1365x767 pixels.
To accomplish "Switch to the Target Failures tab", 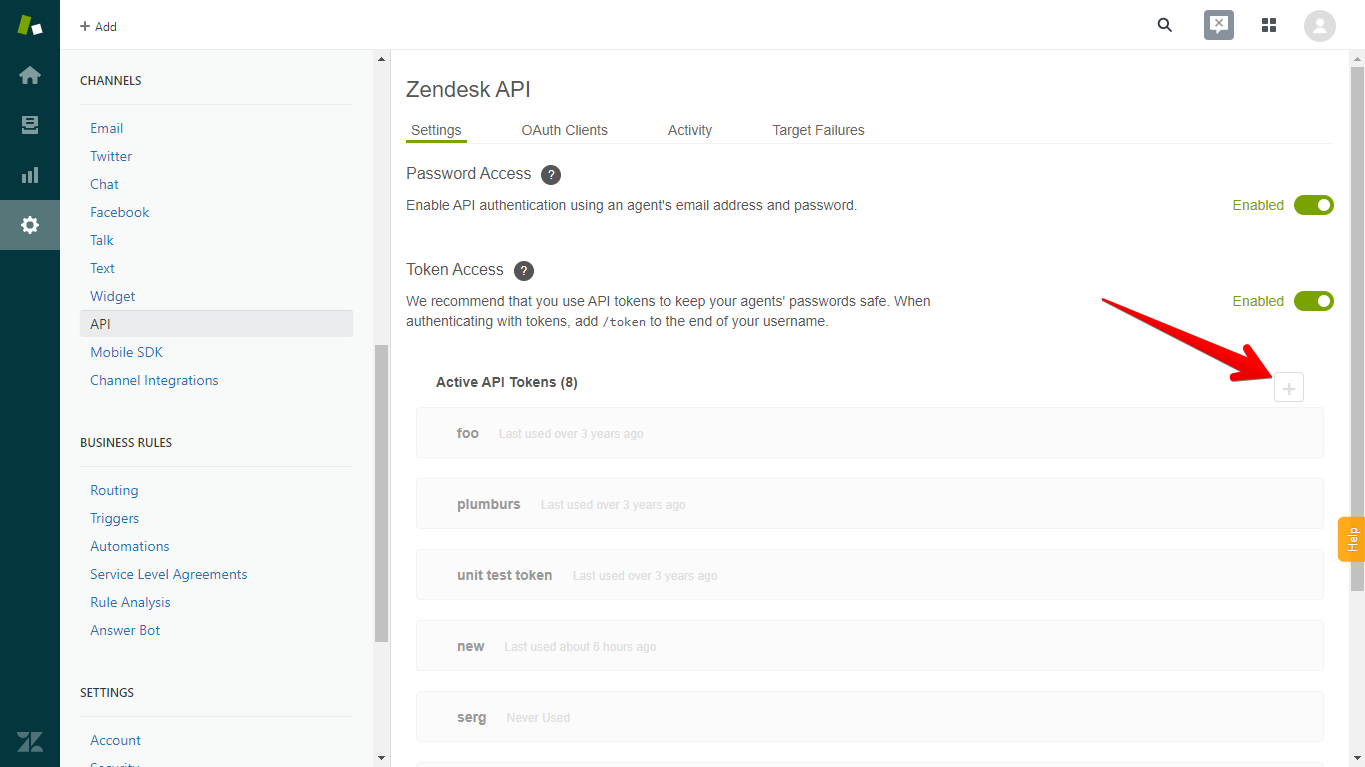I will (x=818, y=130).
